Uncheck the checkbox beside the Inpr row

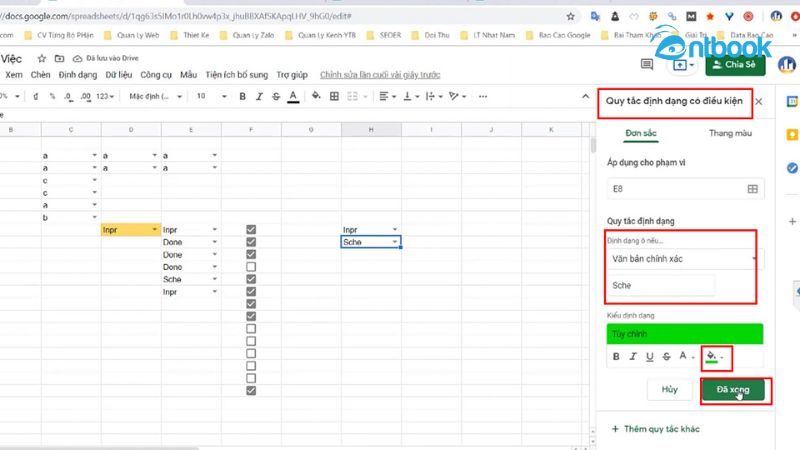tap(251, 230)
